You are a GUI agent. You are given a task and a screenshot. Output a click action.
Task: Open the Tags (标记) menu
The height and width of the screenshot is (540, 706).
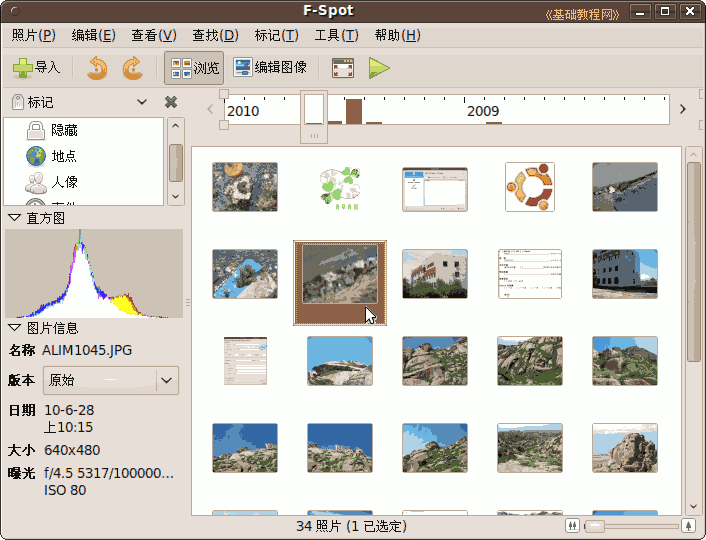coord(276,35)
